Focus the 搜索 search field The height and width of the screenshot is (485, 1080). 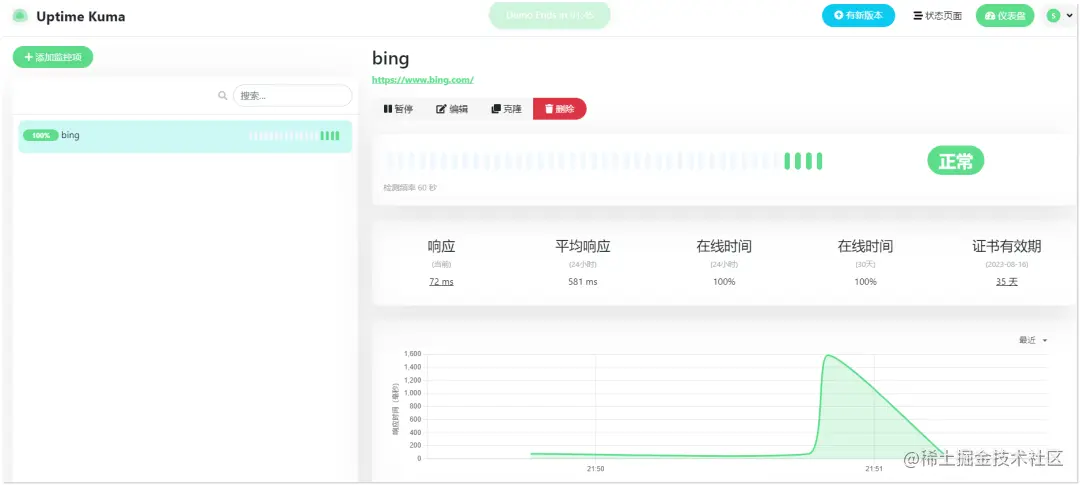[293, 96]
